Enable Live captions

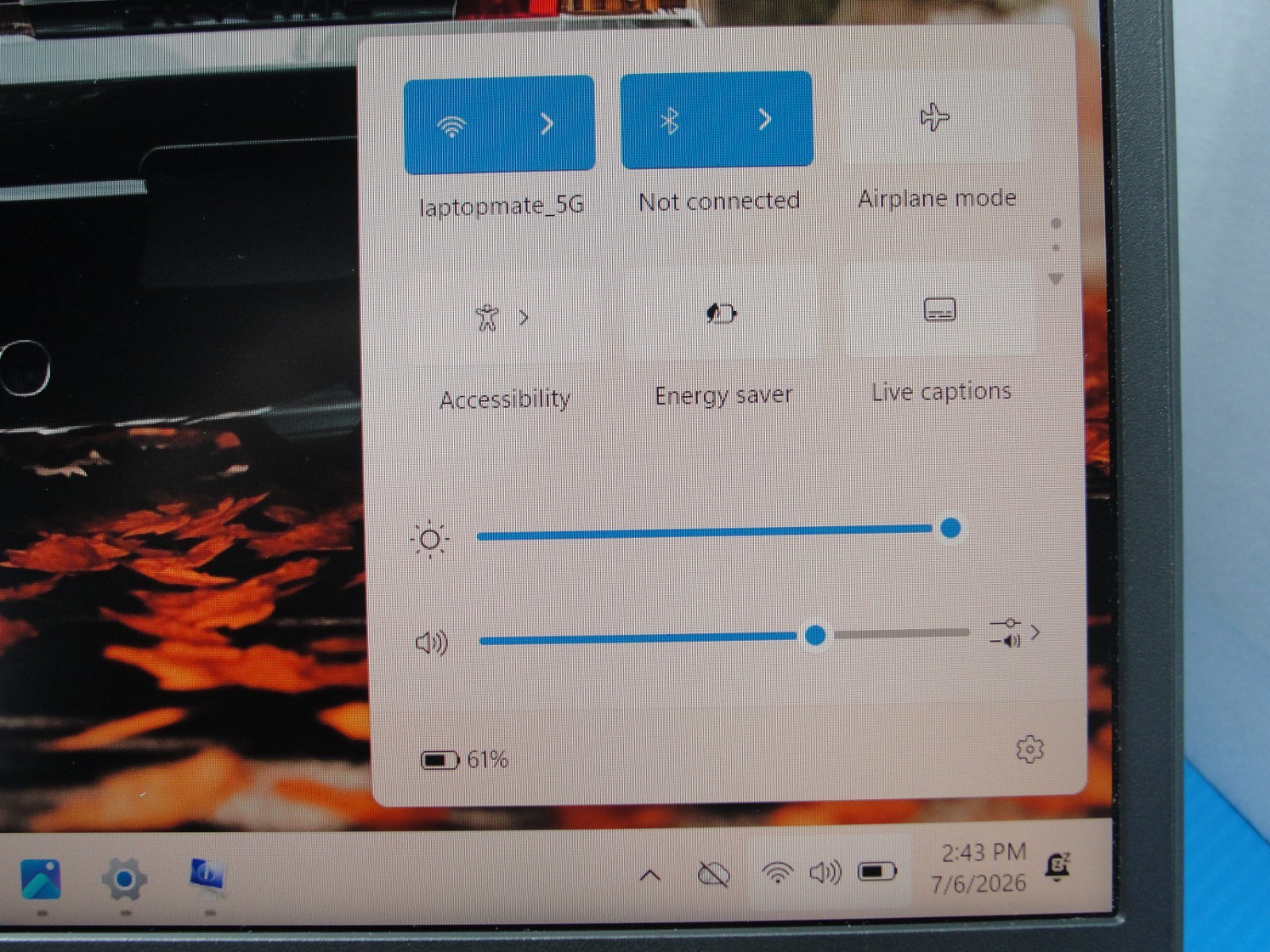tap(940, 309)
